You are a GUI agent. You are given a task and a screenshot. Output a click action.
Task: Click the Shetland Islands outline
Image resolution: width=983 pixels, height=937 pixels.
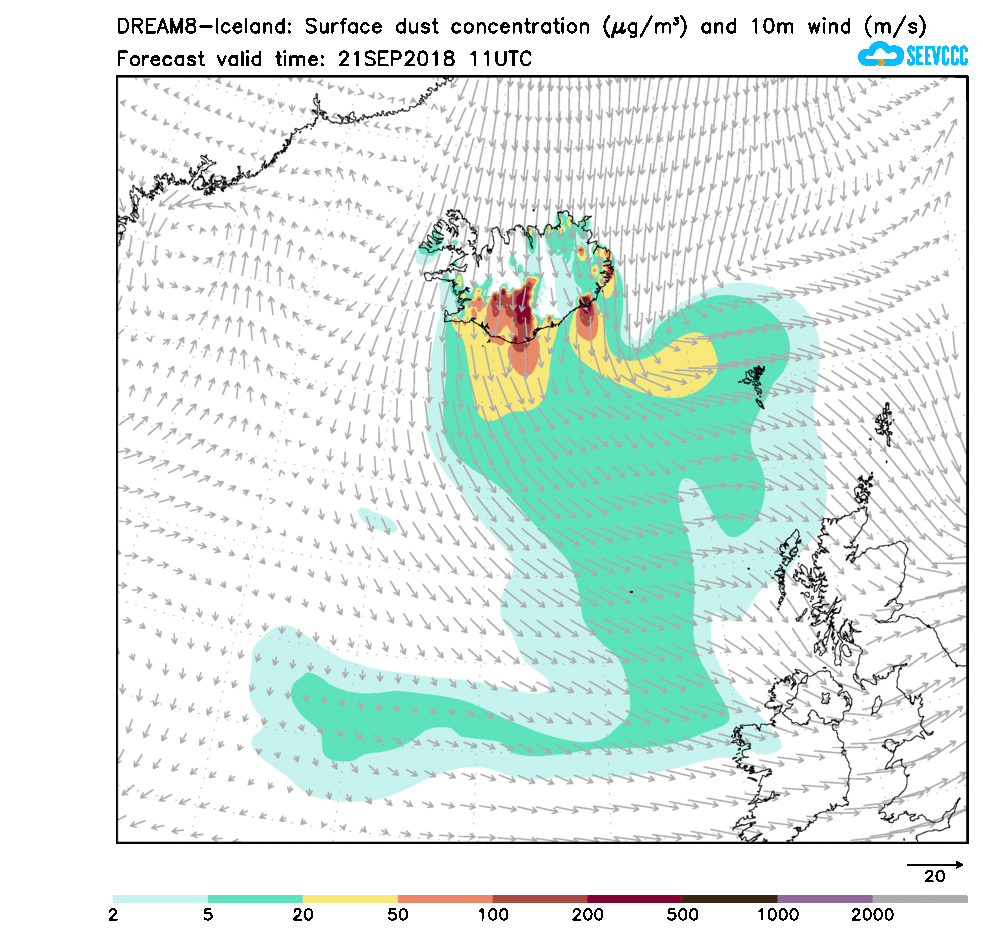tap(884, 424)
